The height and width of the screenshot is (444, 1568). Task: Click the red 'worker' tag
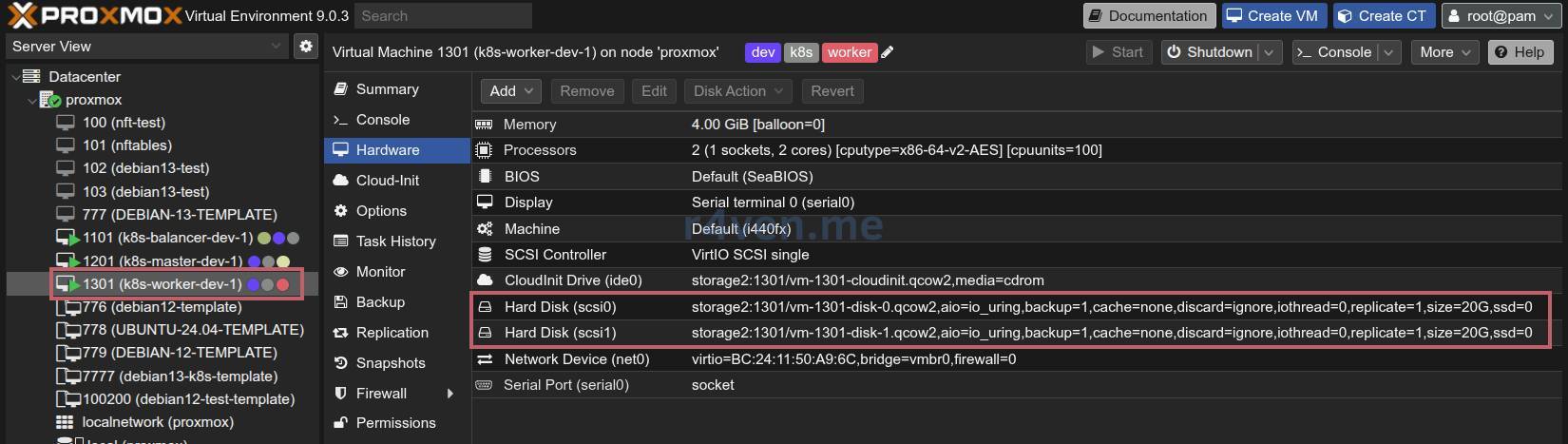click(849, 52)
